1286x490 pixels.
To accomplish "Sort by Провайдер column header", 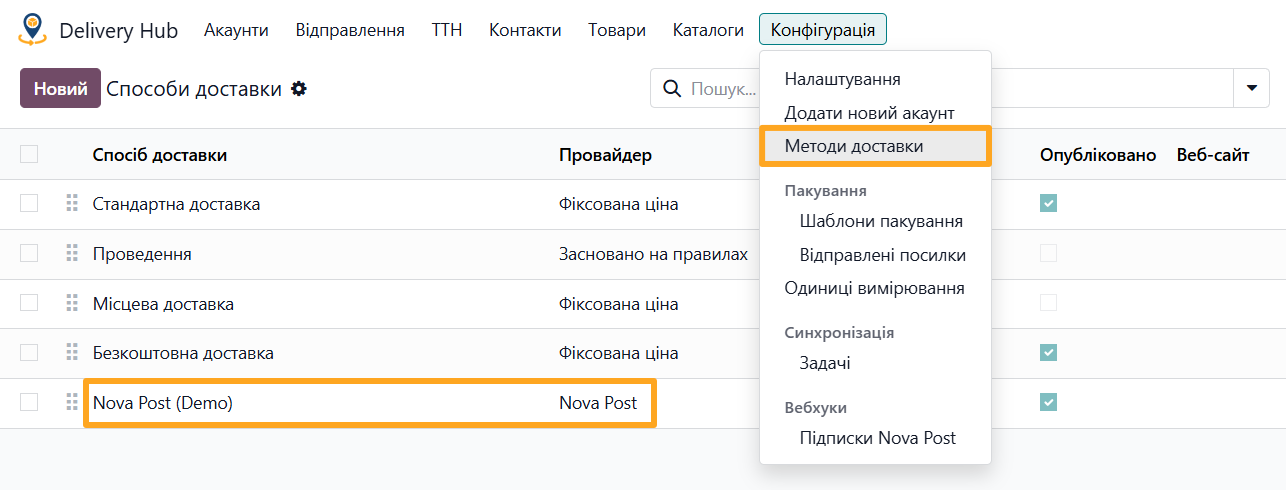I will (605, 155).
